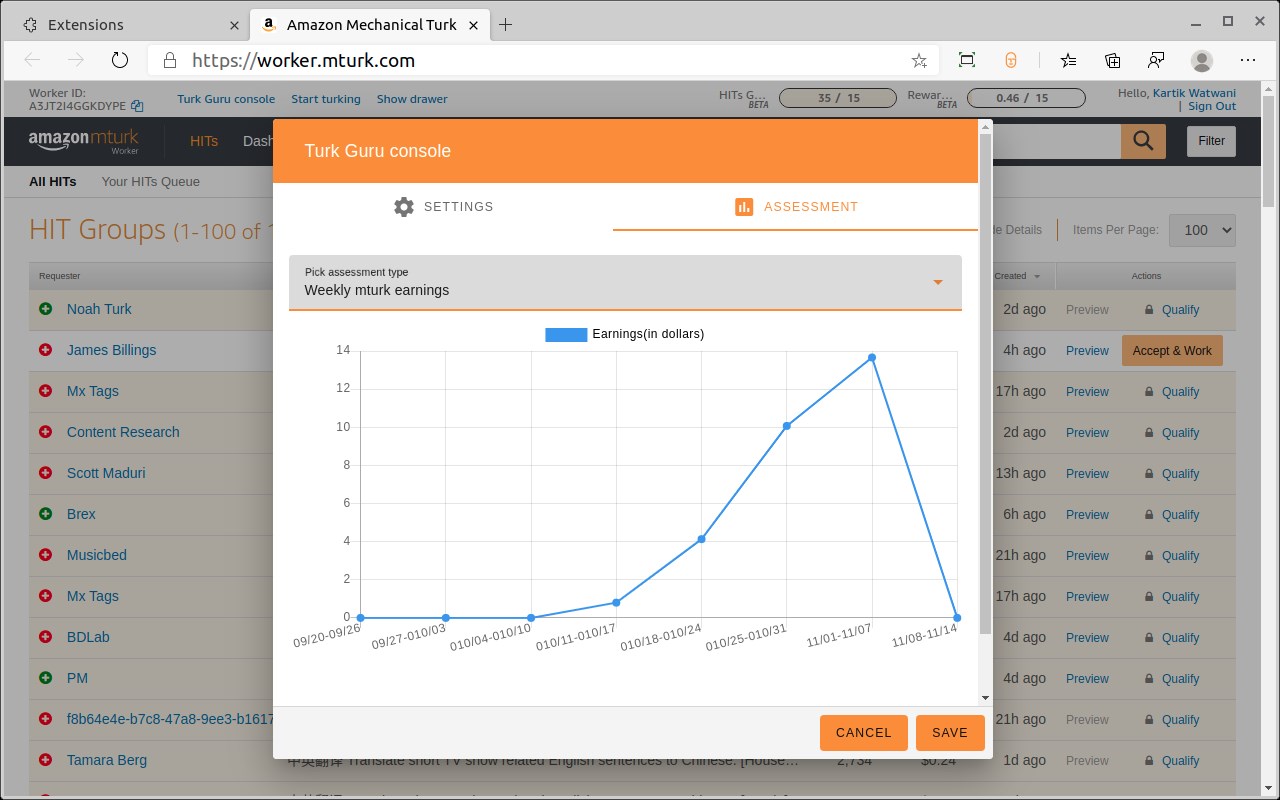Open the share feedback icon in the toolbar

1156,60
